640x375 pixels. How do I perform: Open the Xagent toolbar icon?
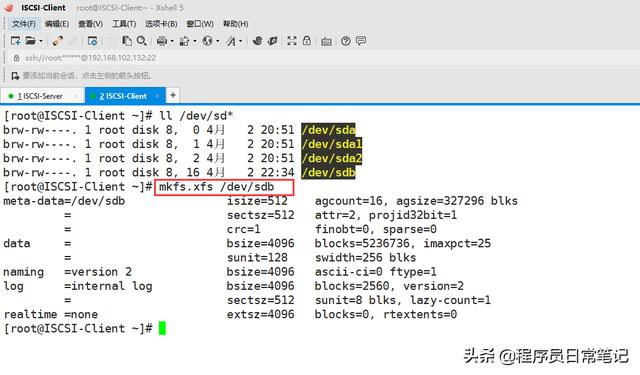click(x=273, y=41)
